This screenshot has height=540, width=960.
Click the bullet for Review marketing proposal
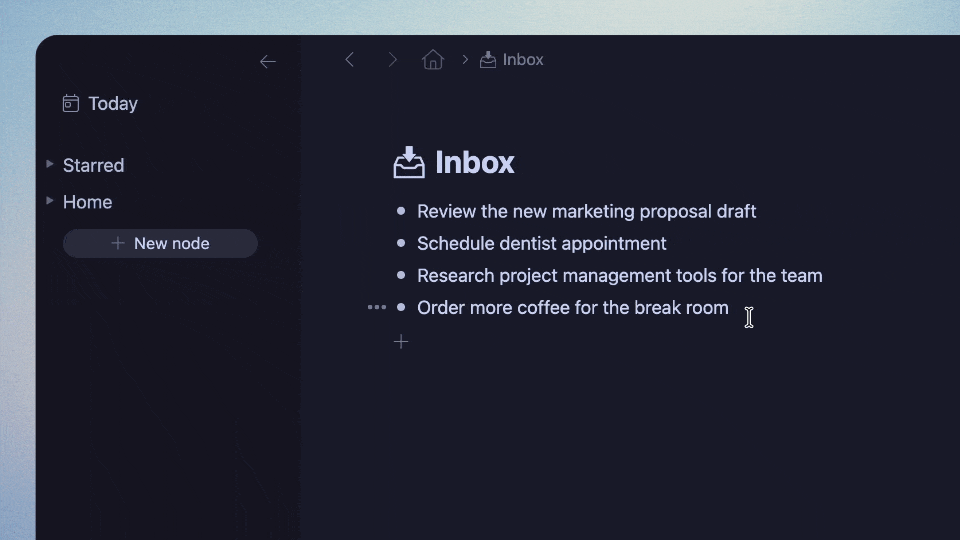click(x=401, y=211)
